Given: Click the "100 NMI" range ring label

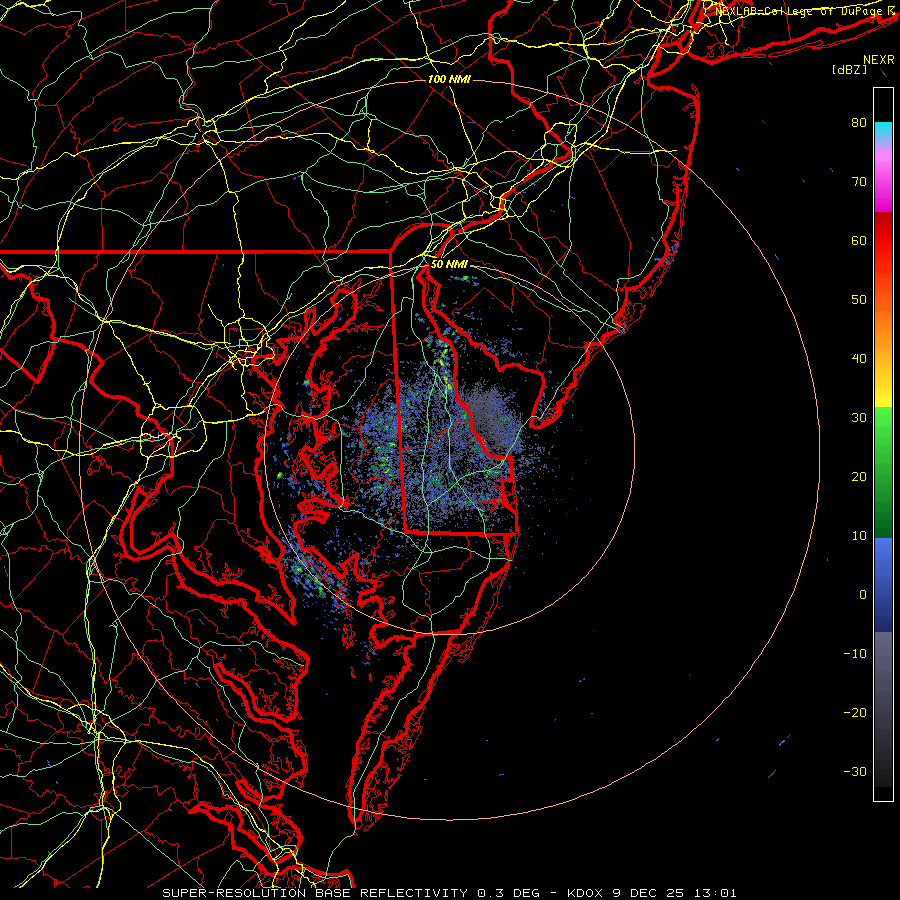Looking at the screenshot, I should pyautogui.click(x=449, y=79).
